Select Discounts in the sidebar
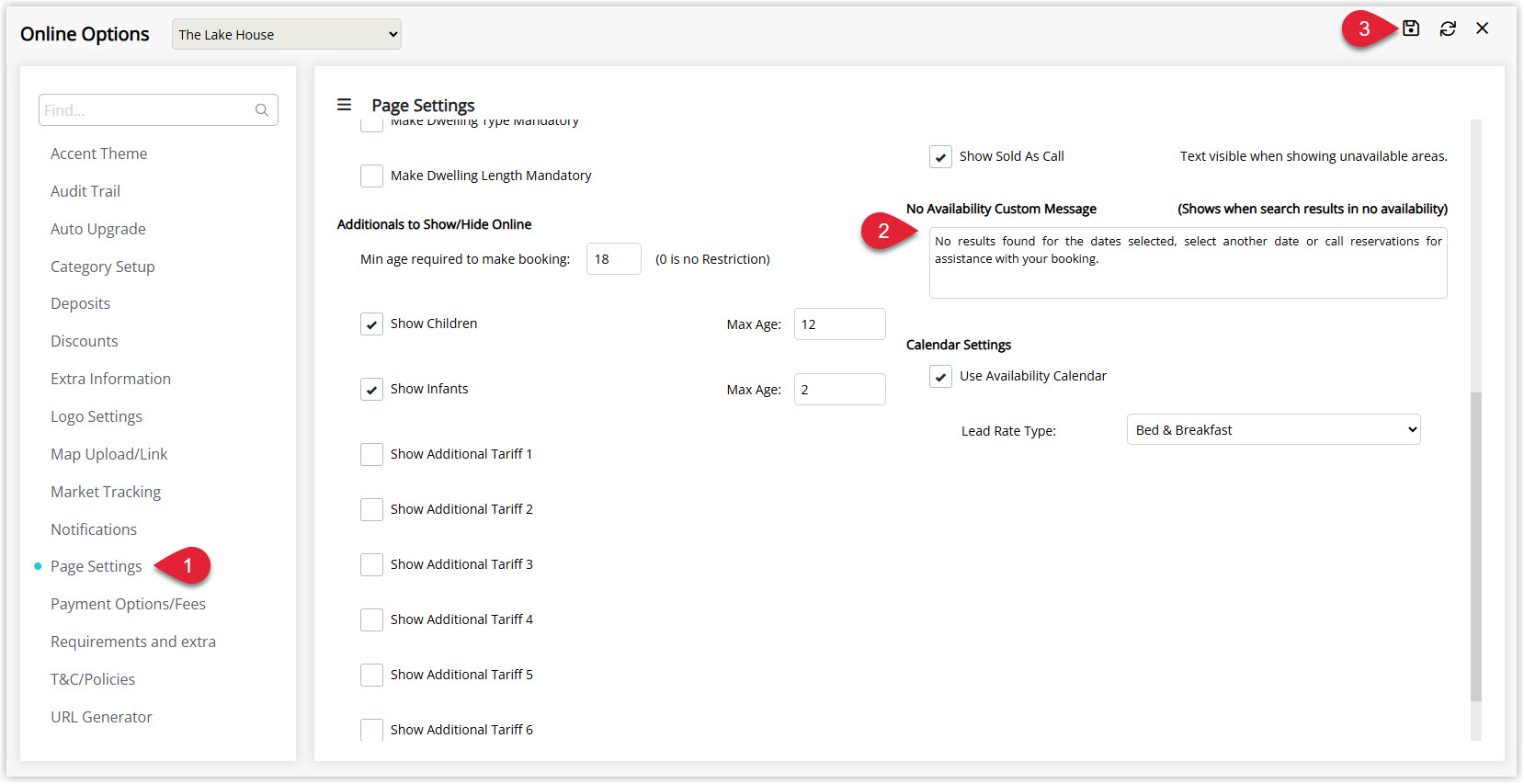The height and width of the screenshot is (784, 1524). coord(85,341)
